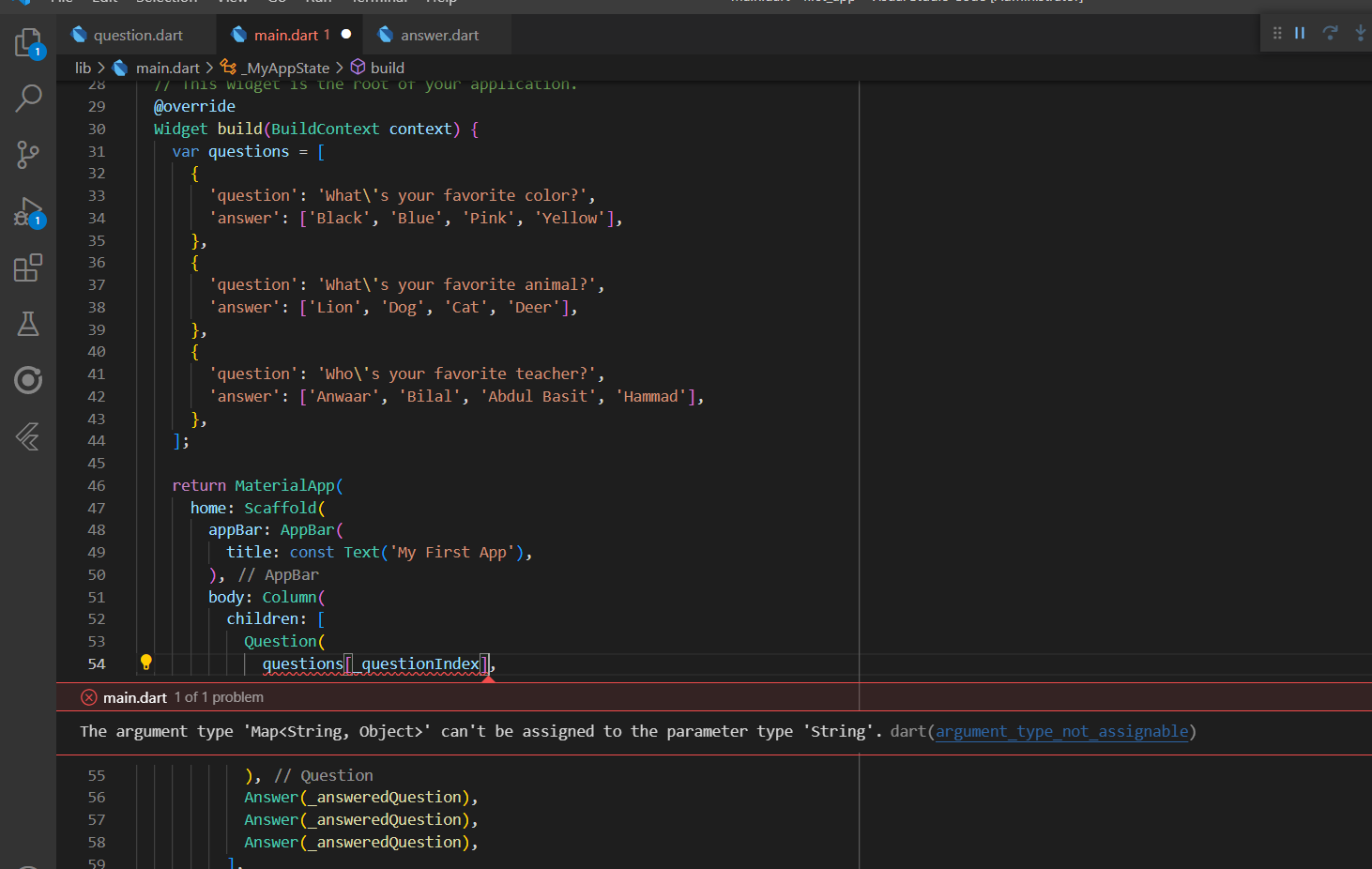Switch to the answer.dart tab
Screen dimensions: 1372x869
tap(439, 35)
